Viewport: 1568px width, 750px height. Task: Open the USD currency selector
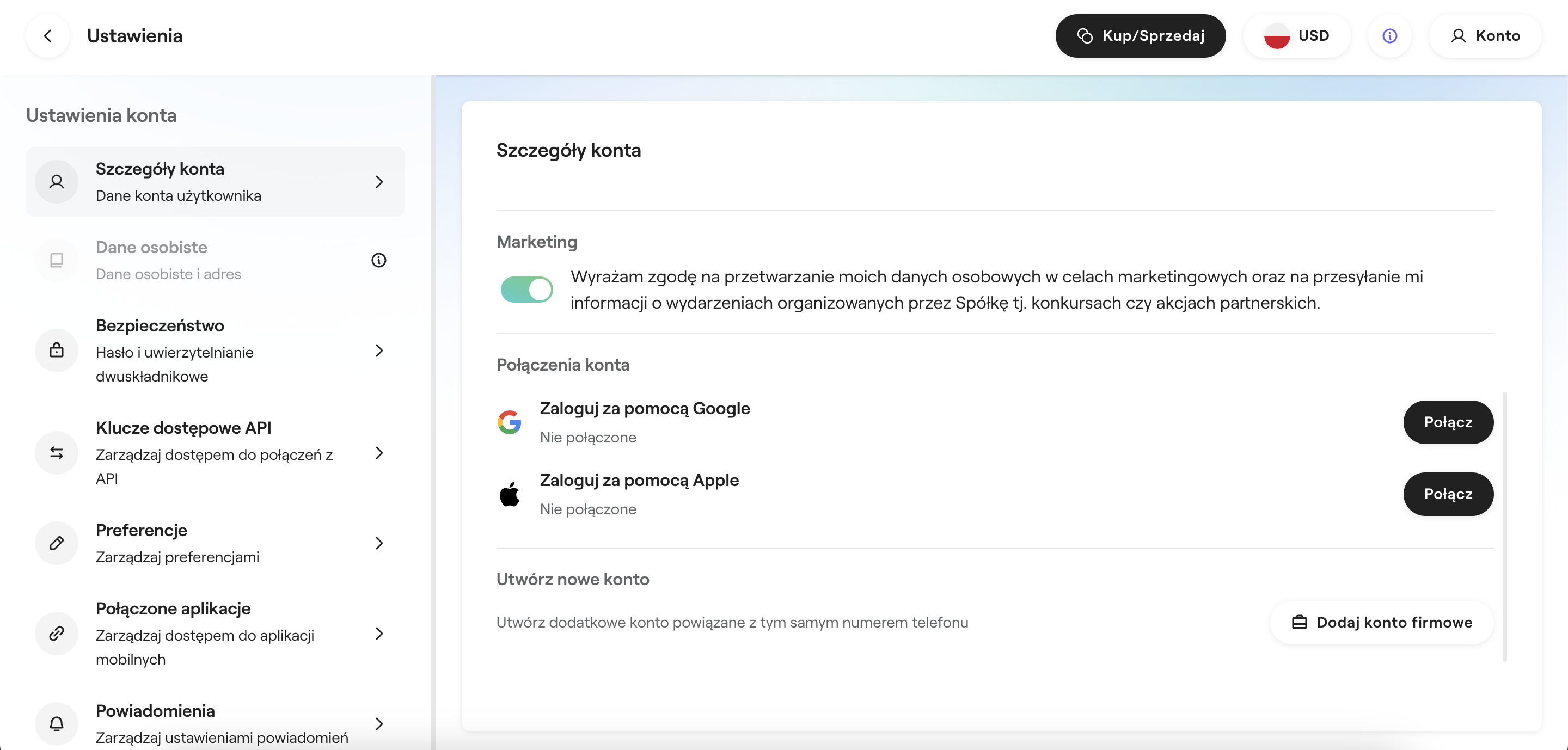pyautogui.click(x=1296, y=36)
